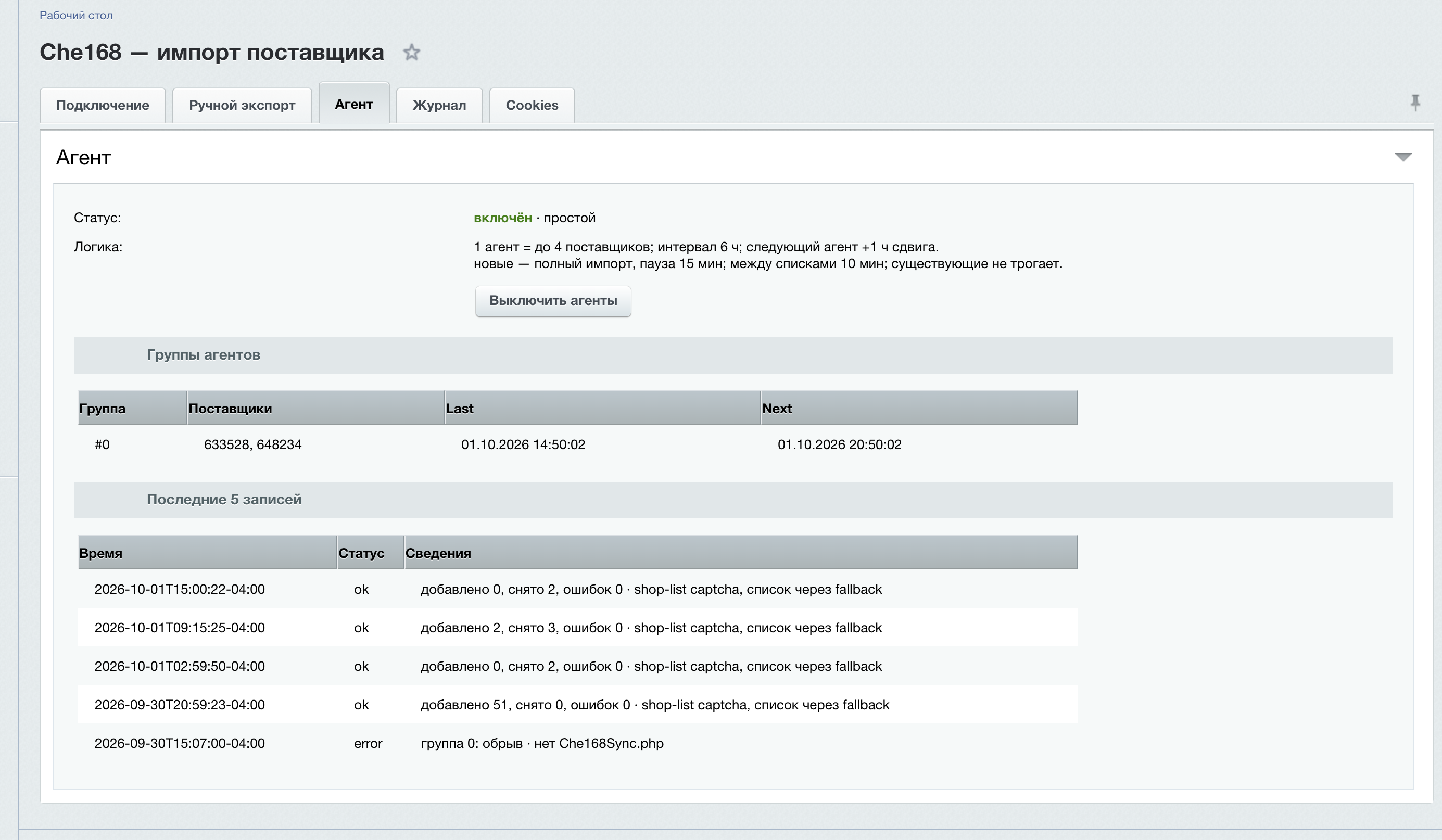Click the Группа column header
The height and width of the screenshot is (840, 1442).
tap(132, 408)
